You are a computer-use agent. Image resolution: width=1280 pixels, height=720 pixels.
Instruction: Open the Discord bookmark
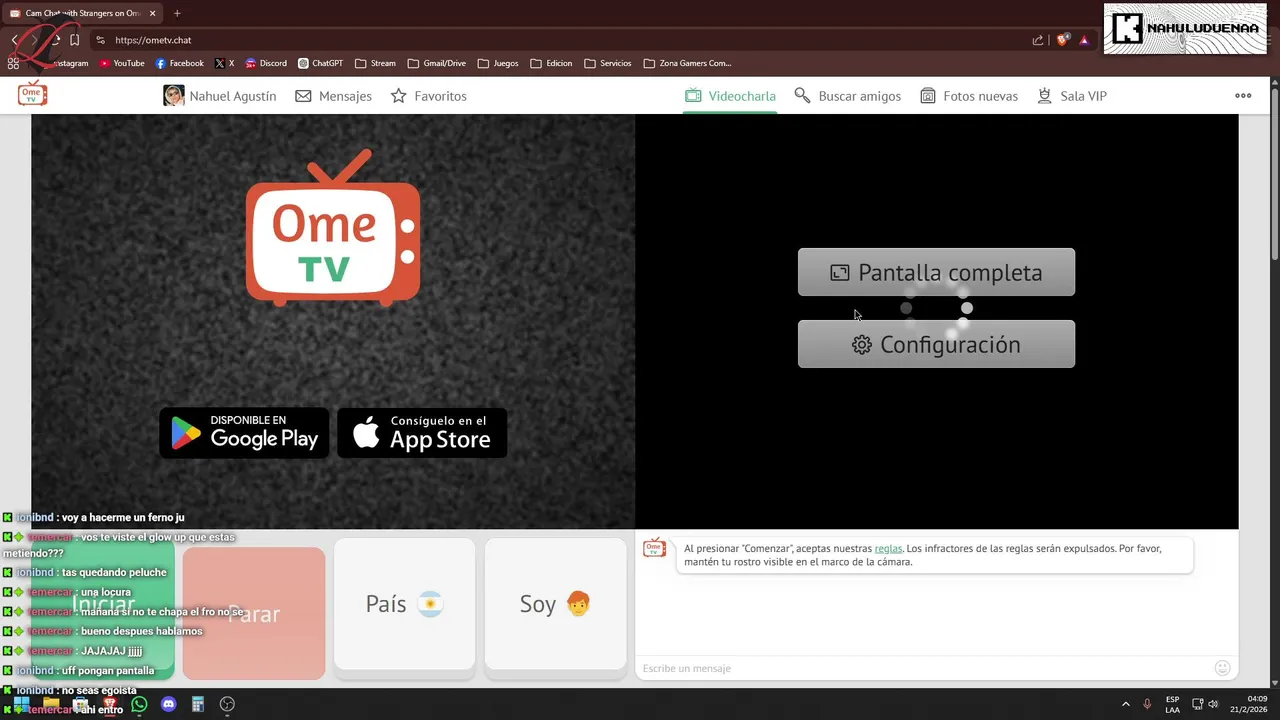[x=265, y=63]
